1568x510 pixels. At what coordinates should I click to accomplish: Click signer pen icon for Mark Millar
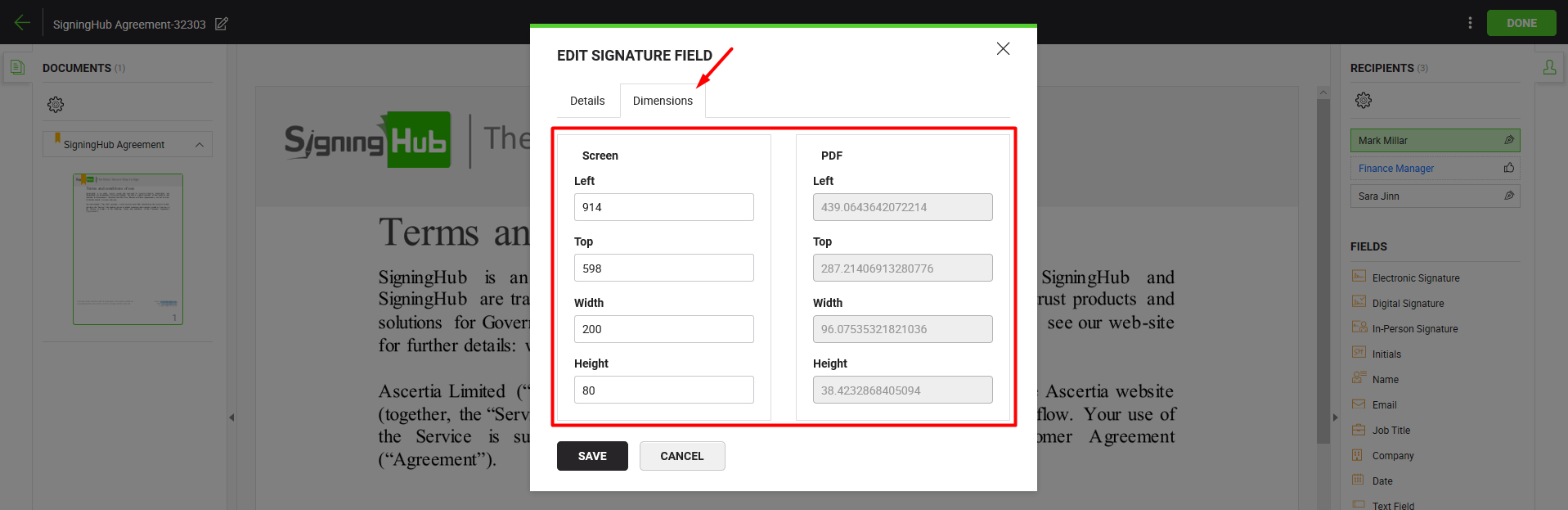coord(1509,140)
